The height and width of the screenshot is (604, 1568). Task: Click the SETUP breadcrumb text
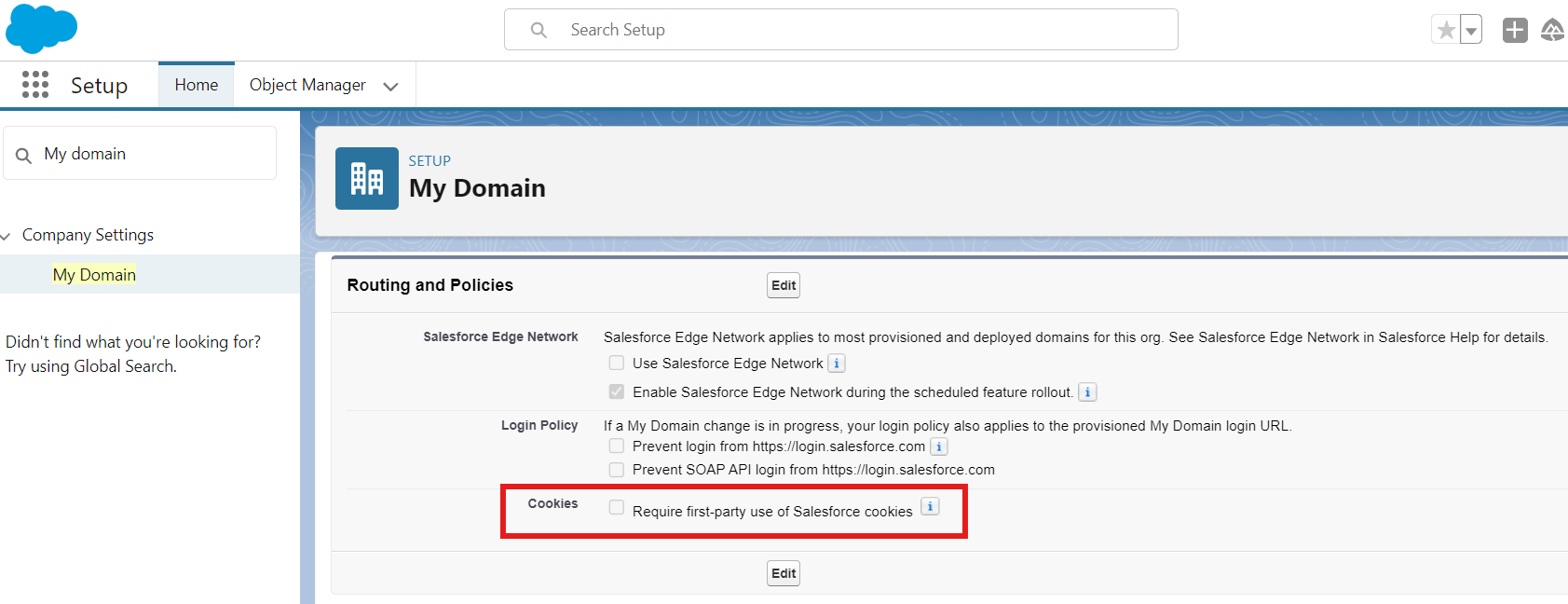pos(429,160)
